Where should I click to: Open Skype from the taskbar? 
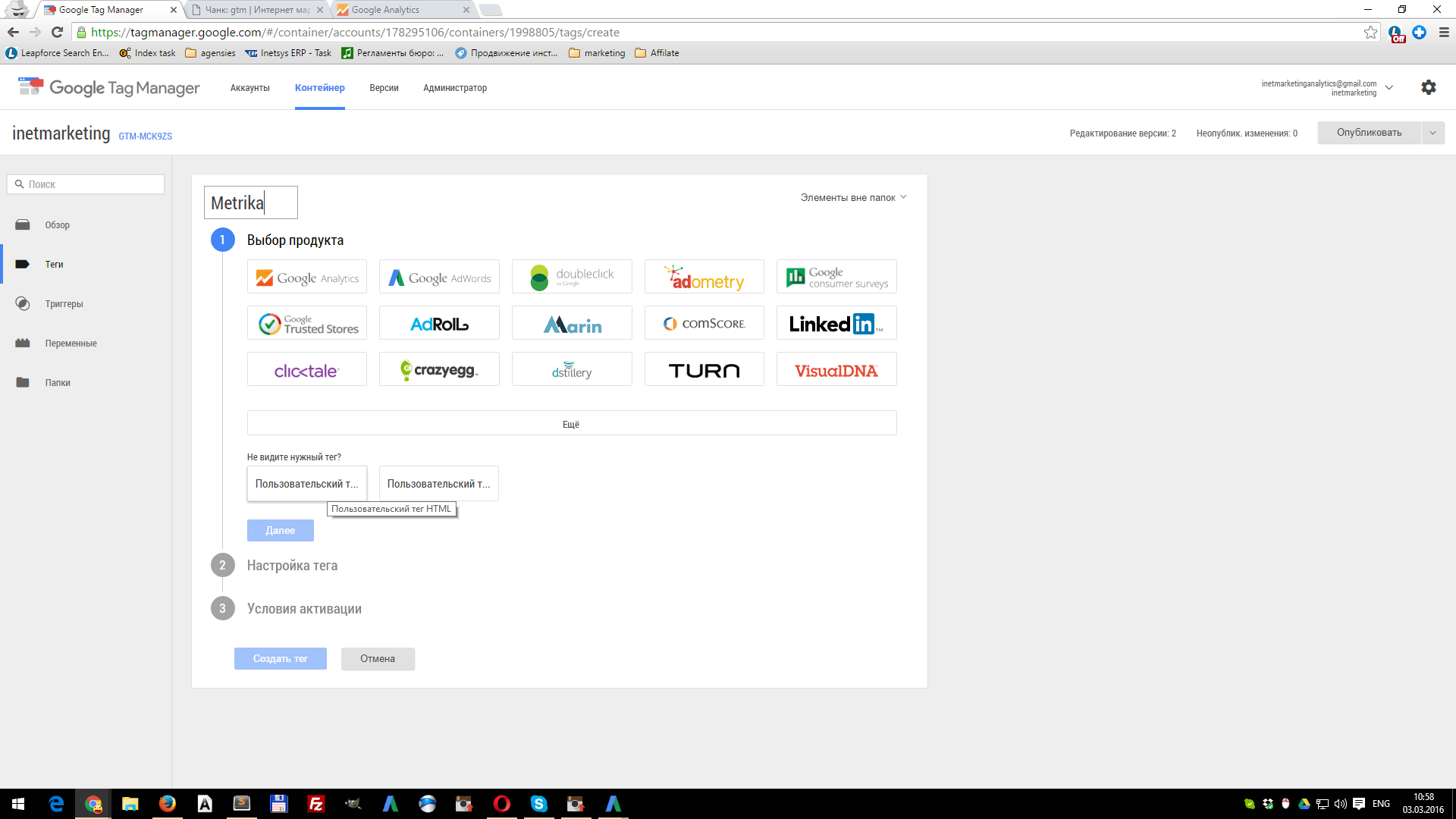pos(538,804)
